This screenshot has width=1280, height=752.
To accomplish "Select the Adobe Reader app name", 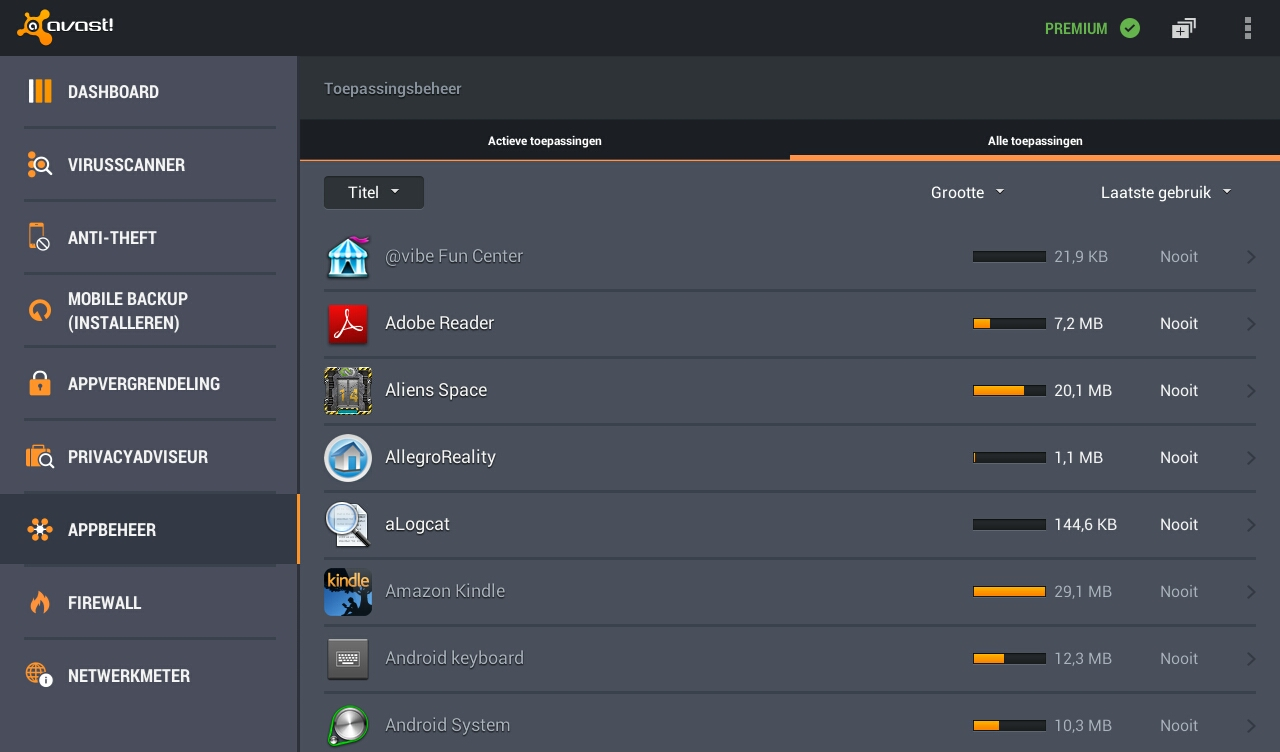I will (x=439, y=323).
